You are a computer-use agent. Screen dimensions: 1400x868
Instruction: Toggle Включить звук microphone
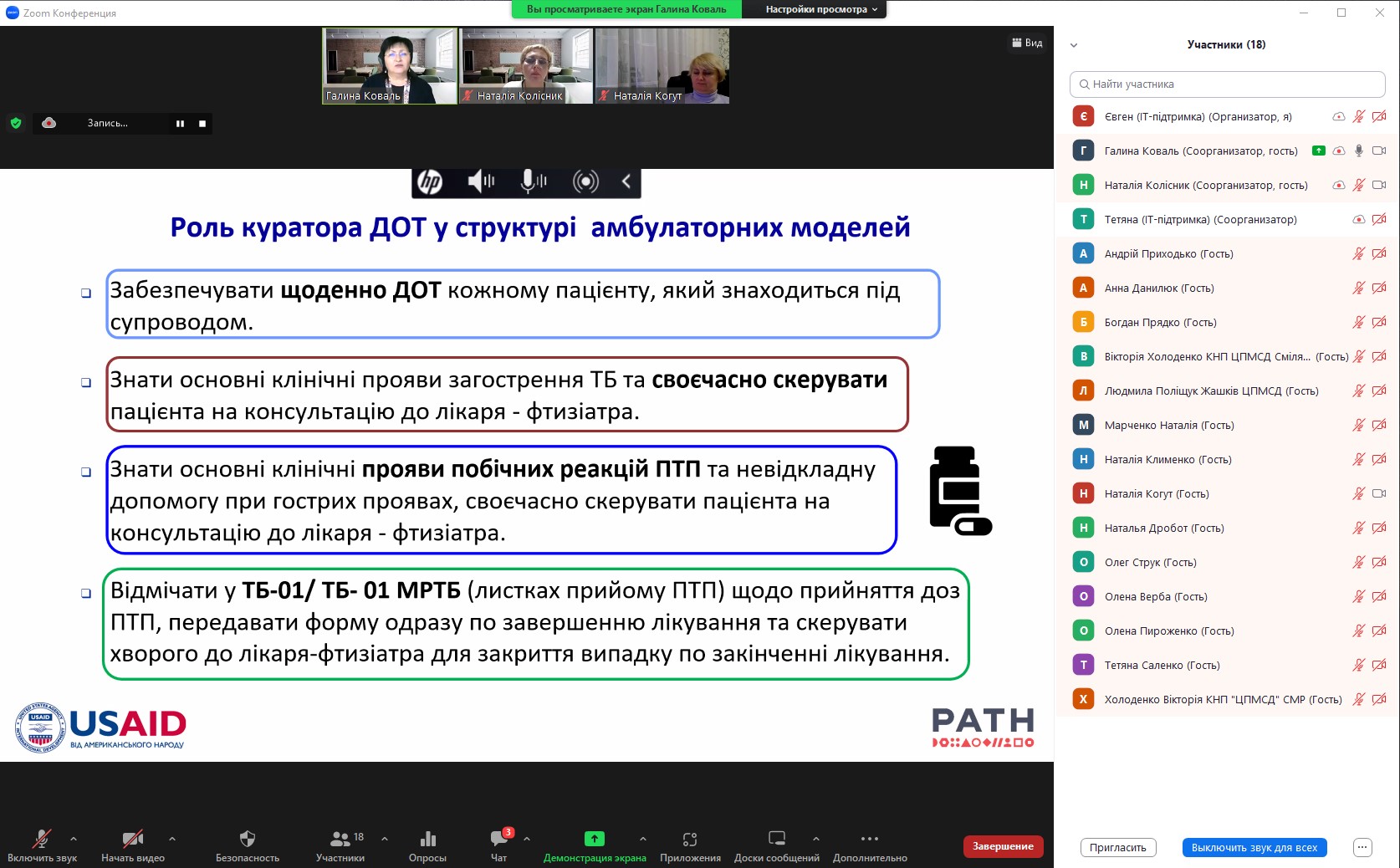[x=42, y=839]
